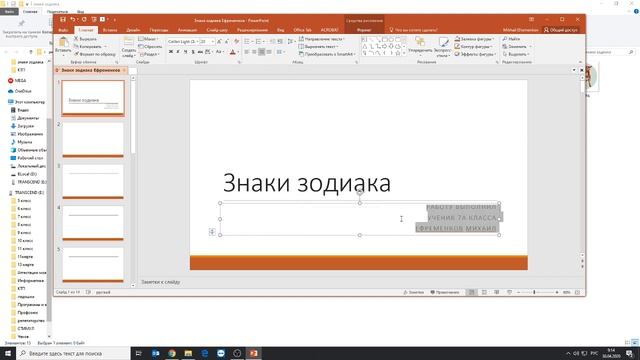The image size is (640, 360).
Task: Toggle bold formatting (Ж)
Action: click(171, 52)
